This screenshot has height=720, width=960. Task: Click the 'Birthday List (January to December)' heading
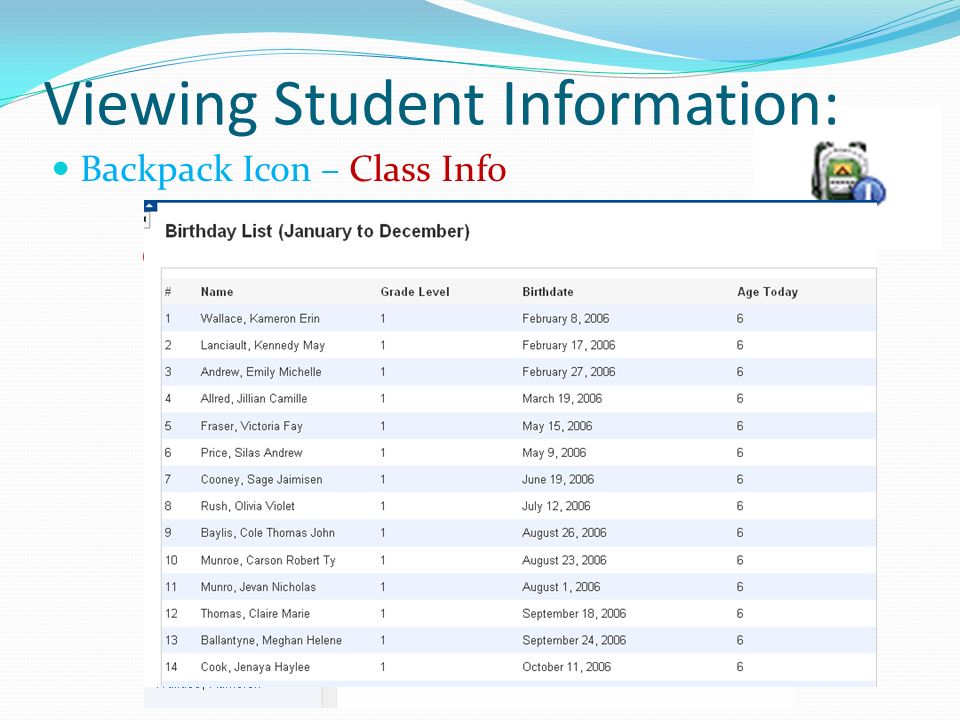click(317, 231)
